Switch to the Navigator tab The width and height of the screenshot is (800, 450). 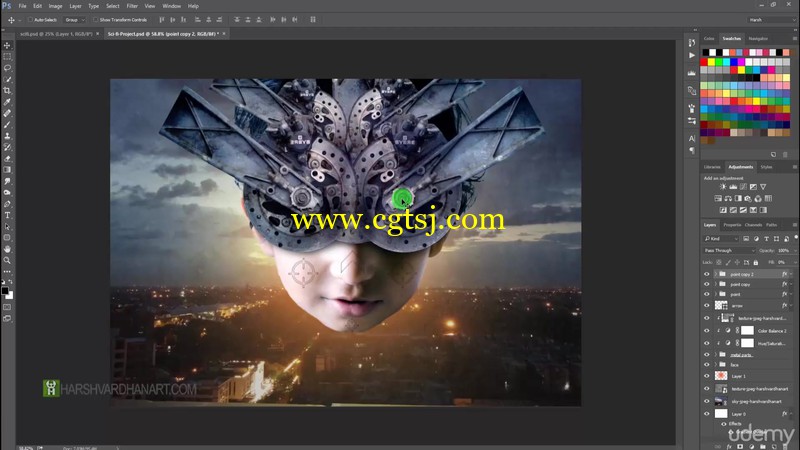point(758,39)
